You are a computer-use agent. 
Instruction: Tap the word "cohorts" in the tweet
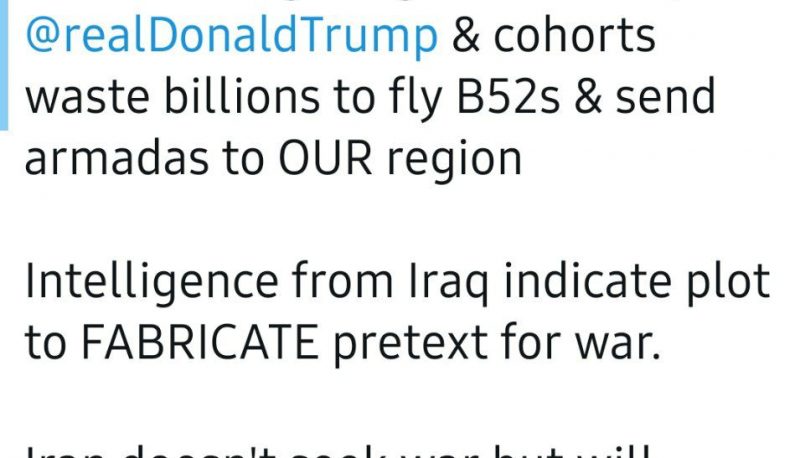click(x=574, y=36)
